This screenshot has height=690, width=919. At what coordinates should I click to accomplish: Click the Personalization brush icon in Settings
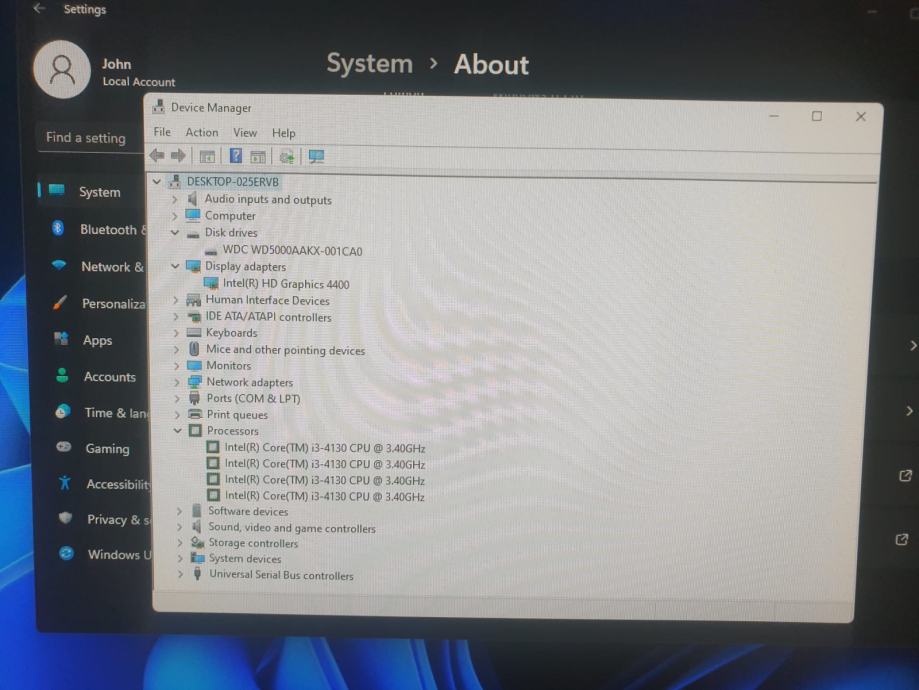coord(60,302)
